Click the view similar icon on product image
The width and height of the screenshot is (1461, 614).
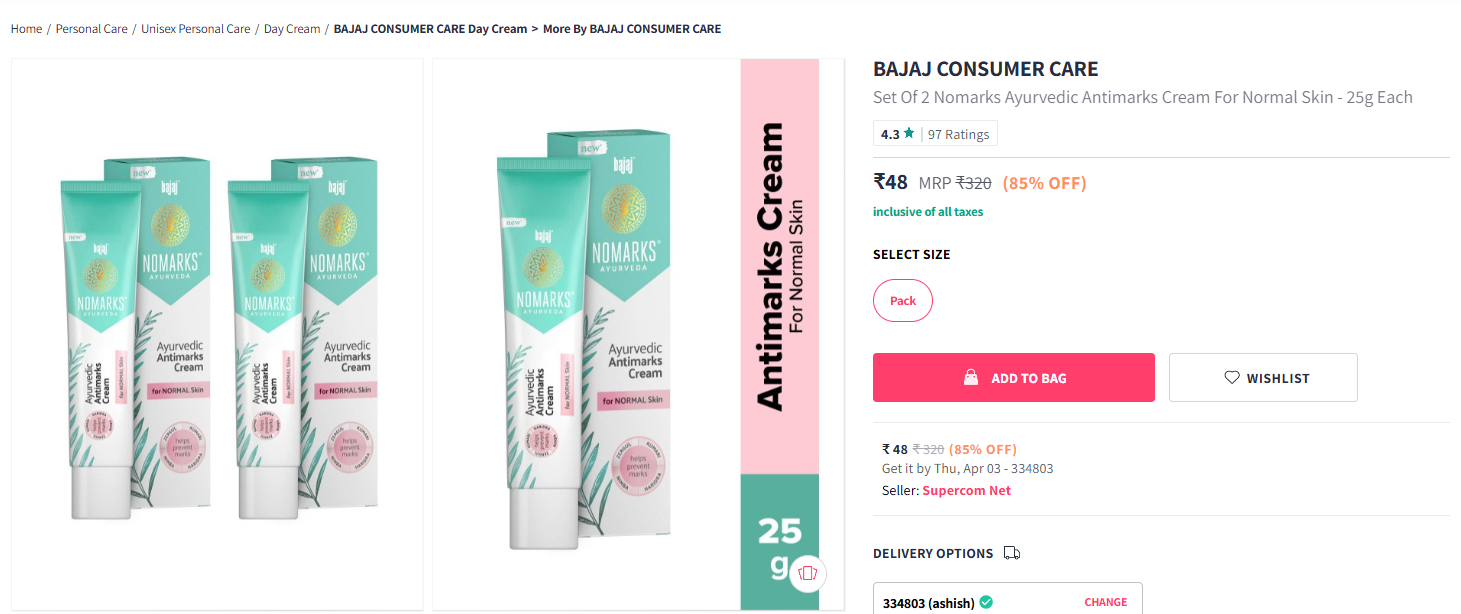click(808, 573)
